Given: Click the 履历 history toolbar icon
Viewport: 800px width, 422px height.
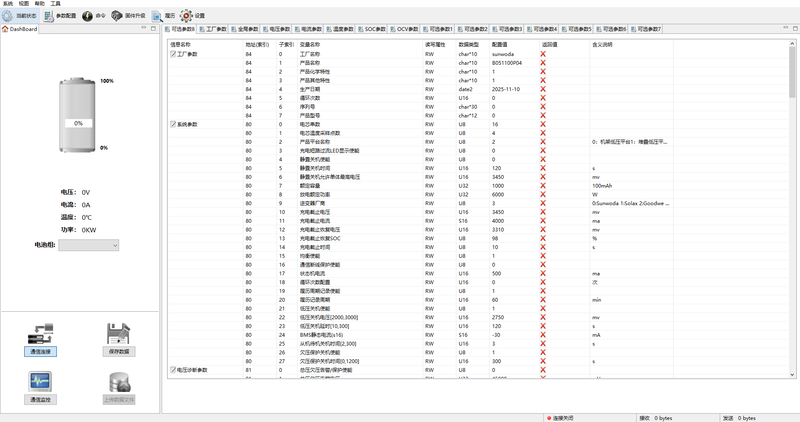Looking at the screenshot, I should point(163,16).
